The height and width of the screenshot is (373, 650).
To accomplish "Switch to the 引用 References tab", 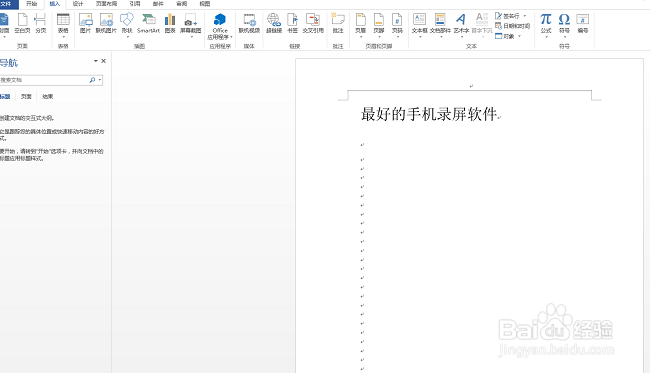I will click(x=135, y=4).
